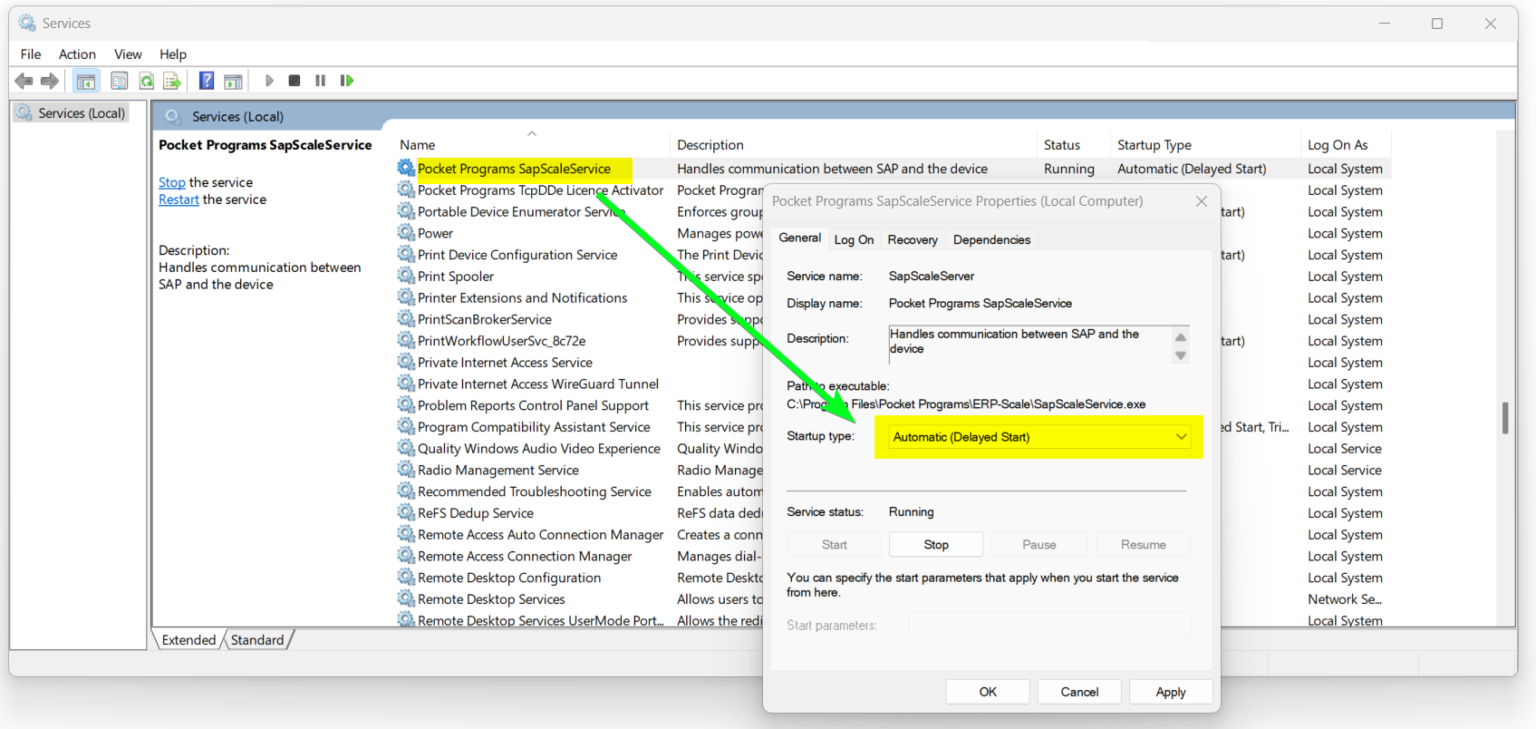
Task: Open Help using the toolbar question mark icon
Action: click(206, 80)
